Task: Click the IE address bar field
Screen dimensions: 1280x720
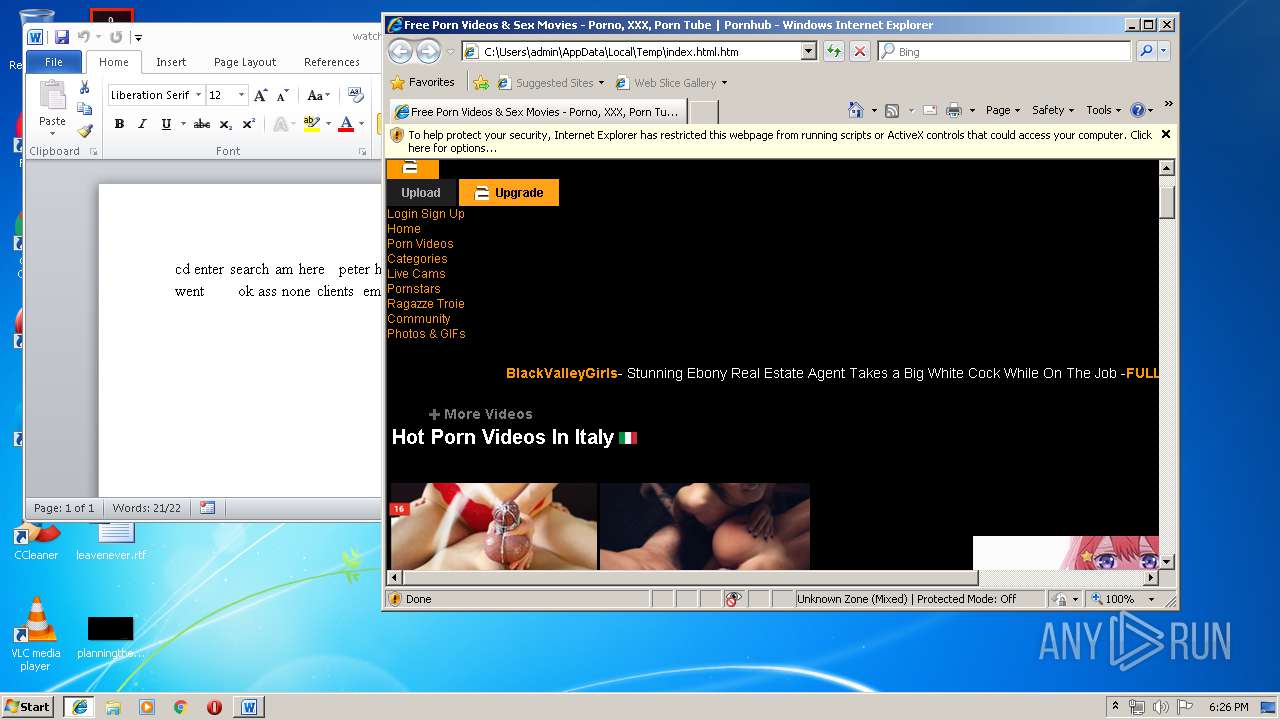Action: 640,51
